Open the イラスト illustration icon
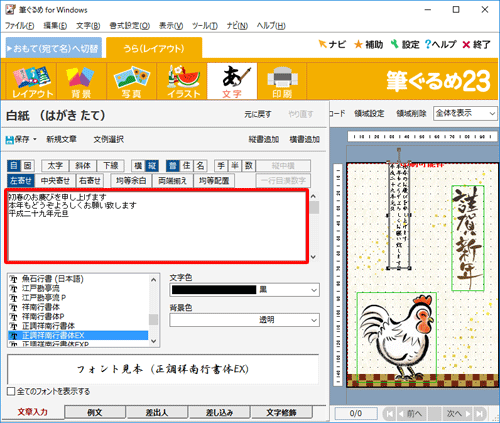This screenshot has width=500, height=423. coord(182,82)
